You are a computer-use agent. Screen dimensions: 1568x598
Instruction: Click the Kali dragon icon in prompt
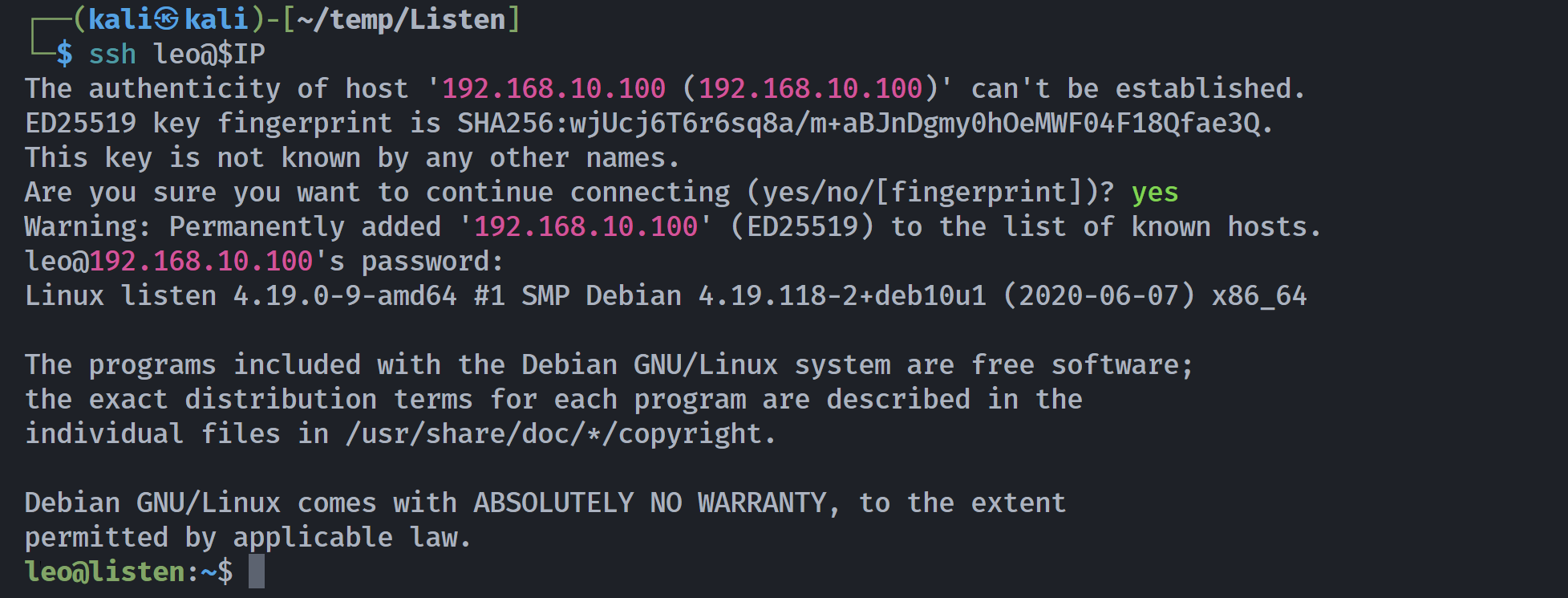pyautogui.click(x=166, y=19)
